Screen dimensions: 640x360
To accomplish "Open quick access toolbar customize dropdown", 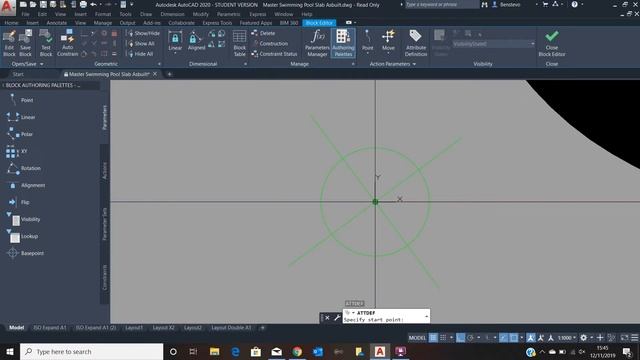I will 132,4.
